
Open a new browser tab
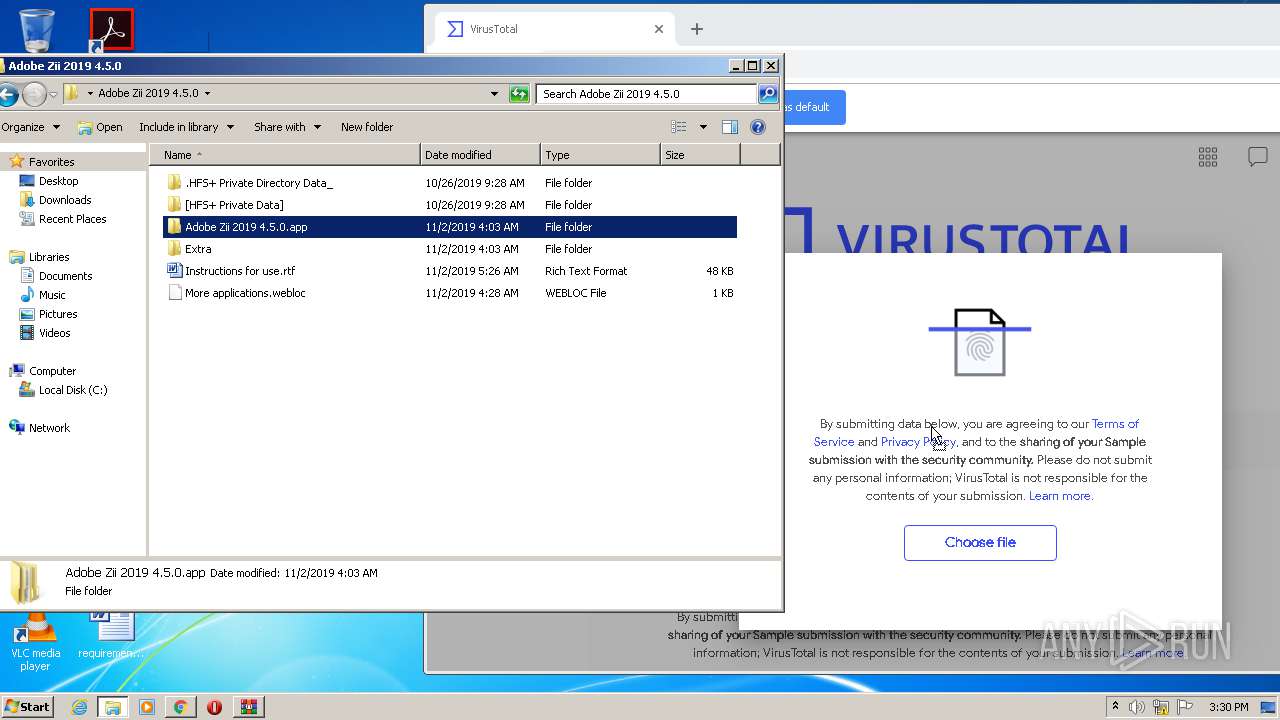click(x=697, y=29)
